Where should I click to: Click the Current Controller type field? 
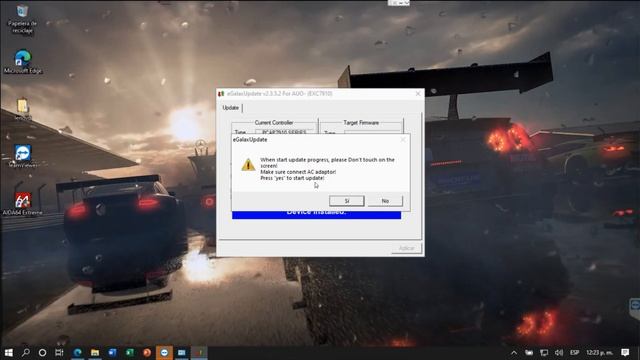point(285,132)
